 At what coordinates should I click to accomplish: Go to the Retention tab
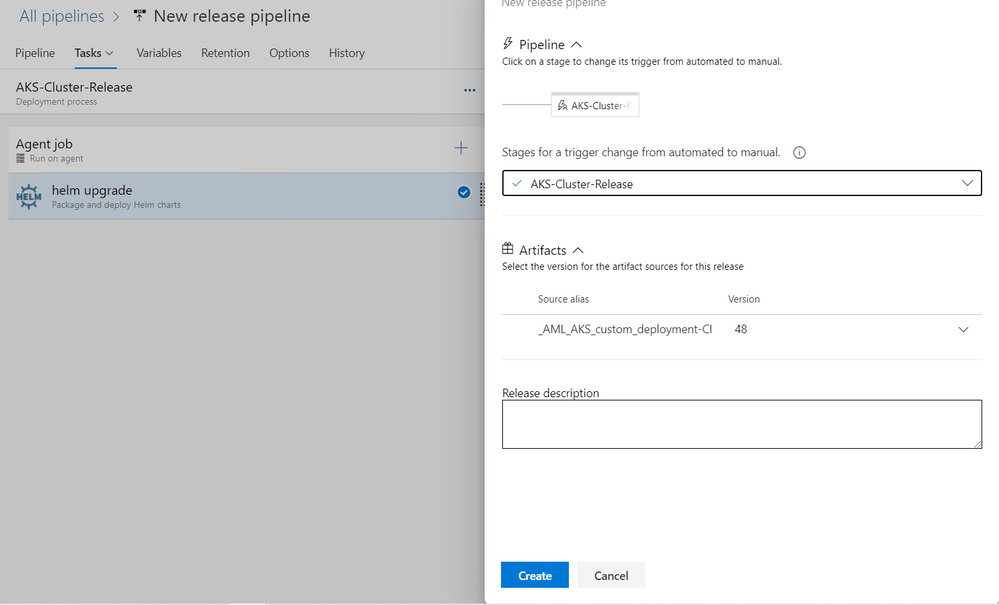(x=226, y=53)
